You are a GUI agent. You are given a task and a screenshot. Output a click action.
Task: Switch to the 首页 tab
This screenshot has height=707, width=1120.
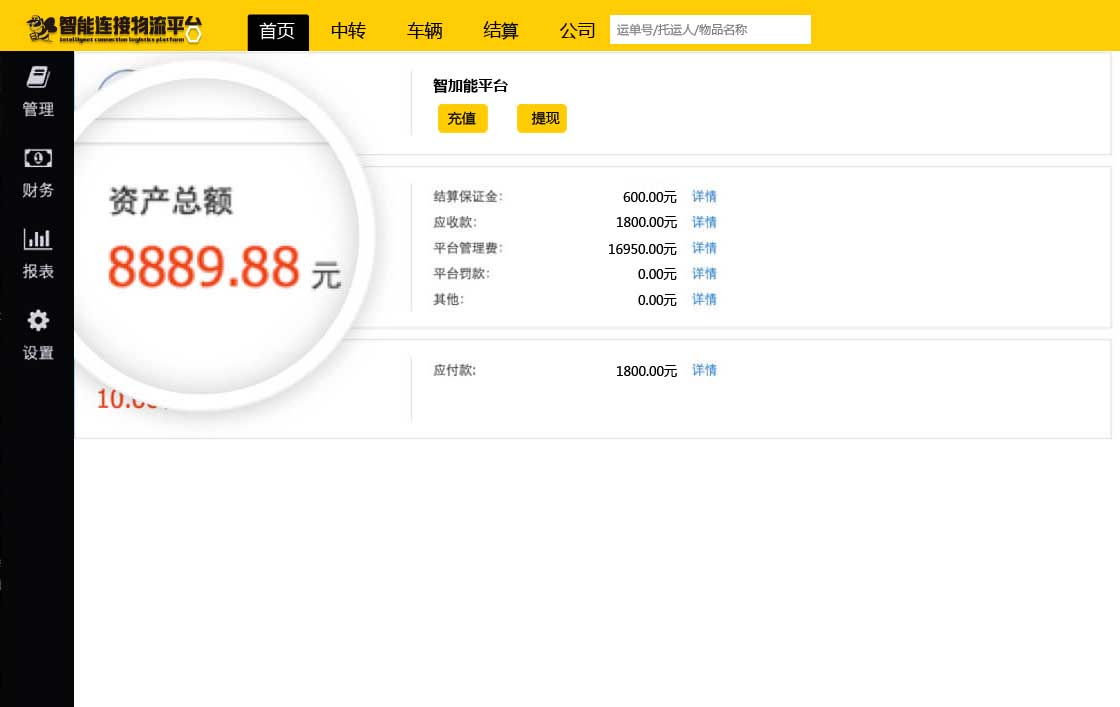(277, 31)
